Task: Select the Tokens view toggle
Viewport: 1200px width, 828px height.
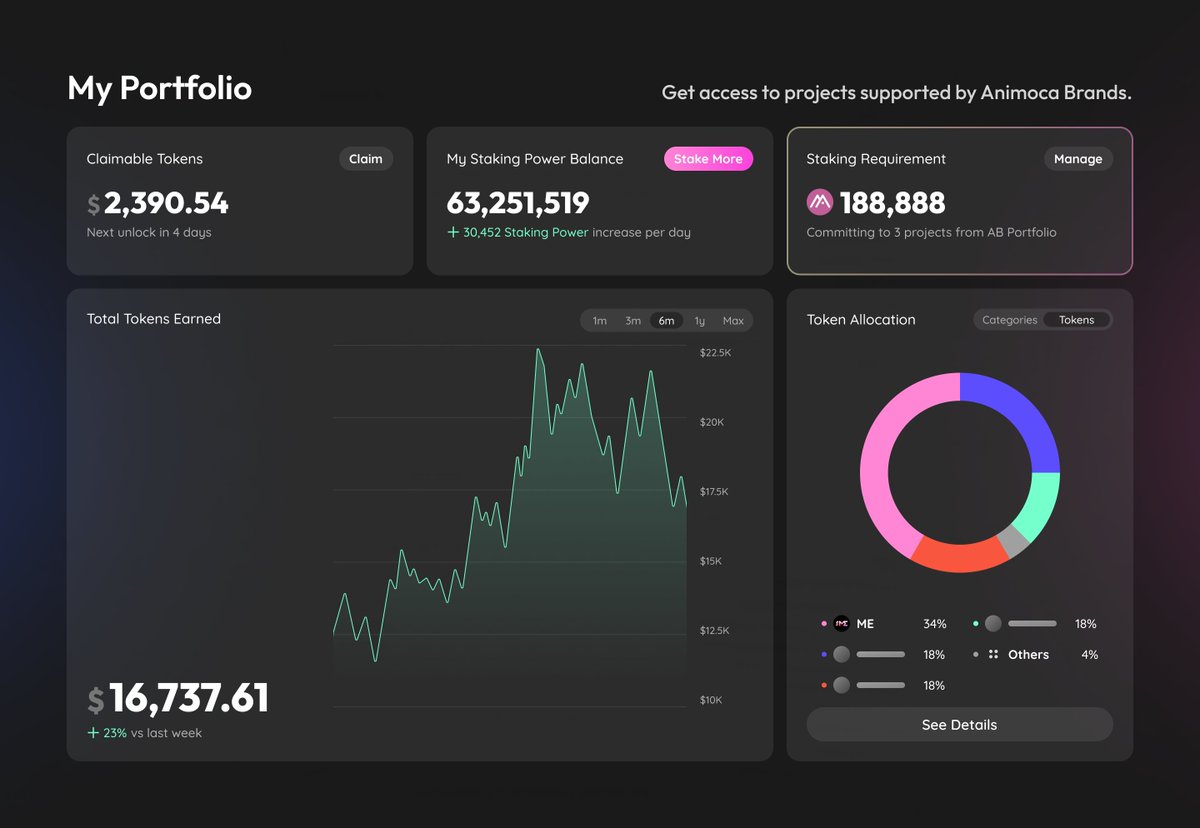Action: (x=1077, y=319)
